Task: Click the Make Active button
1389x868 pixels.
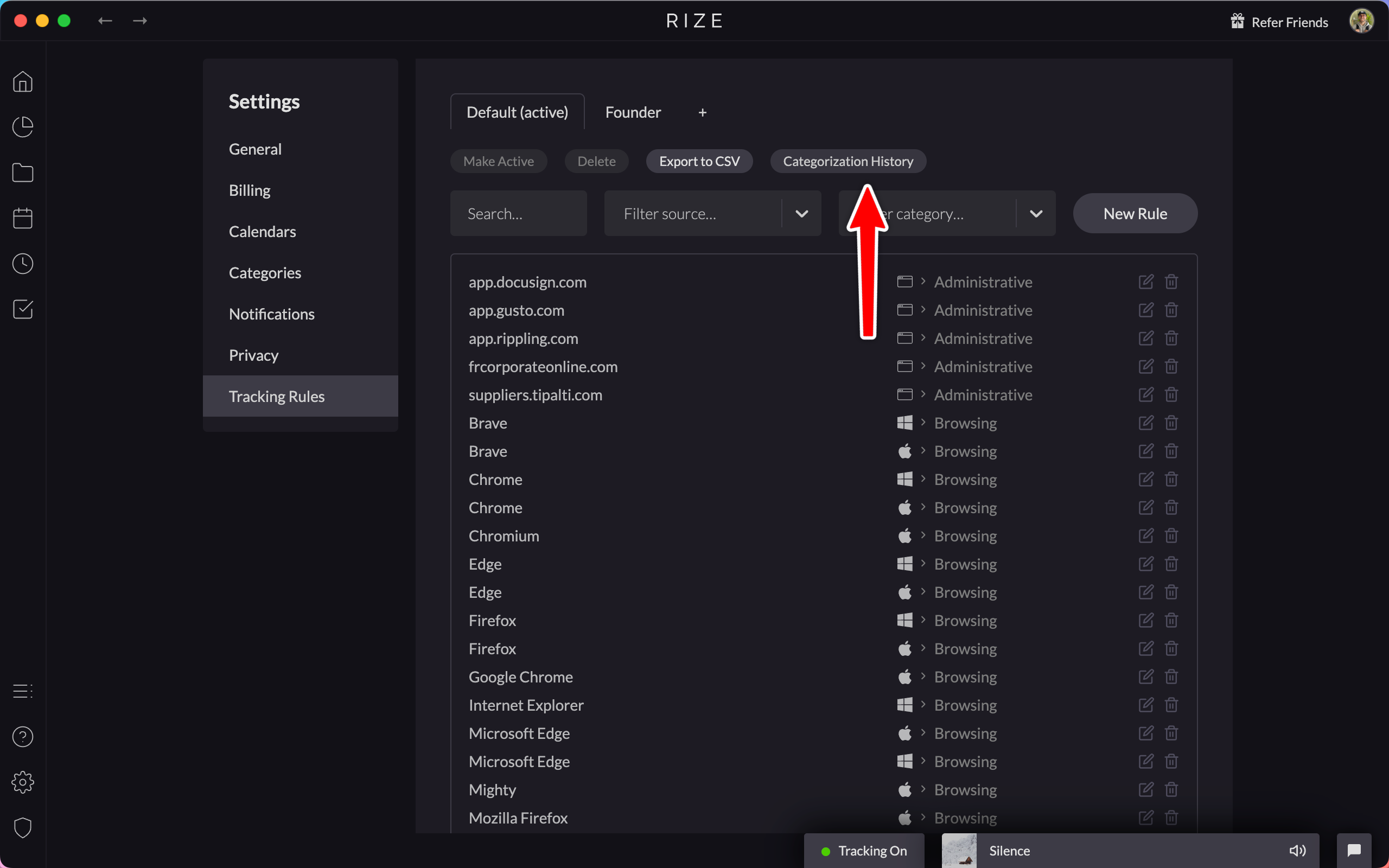Action: [x=498, y=161]
